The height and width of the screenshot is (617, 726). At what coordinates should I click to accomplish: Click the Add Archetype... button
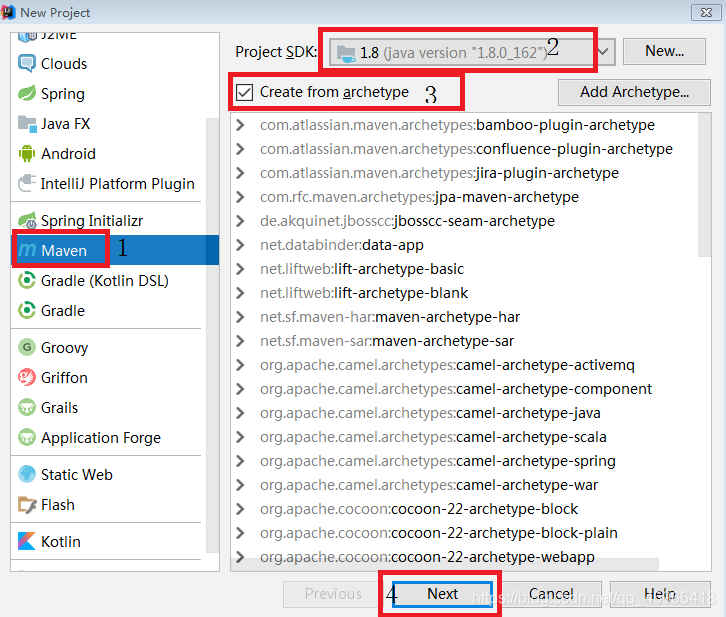[634, 92]
